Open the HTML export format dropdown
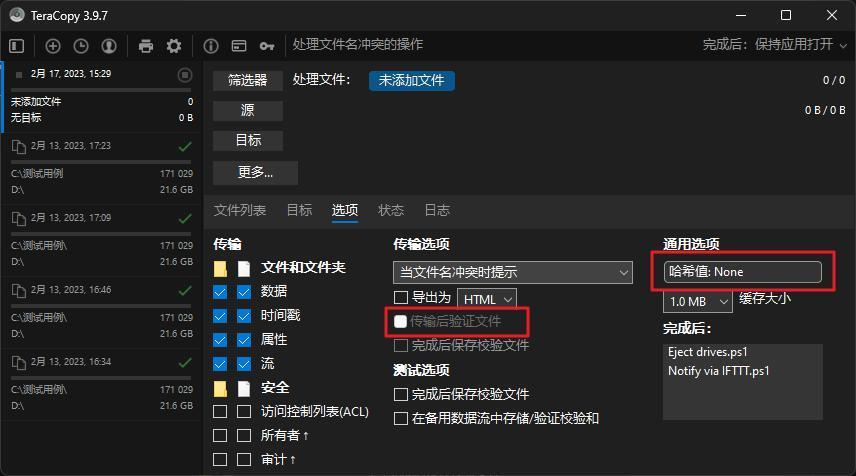 point(486,299)
